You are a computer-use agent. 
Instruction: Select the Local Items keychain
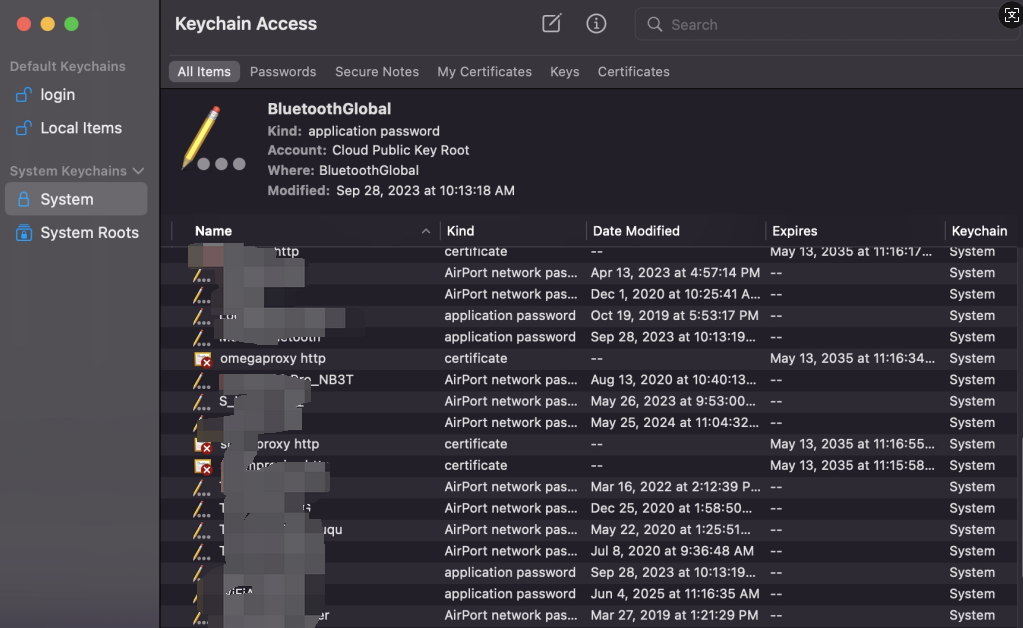(x=76, y=128)
